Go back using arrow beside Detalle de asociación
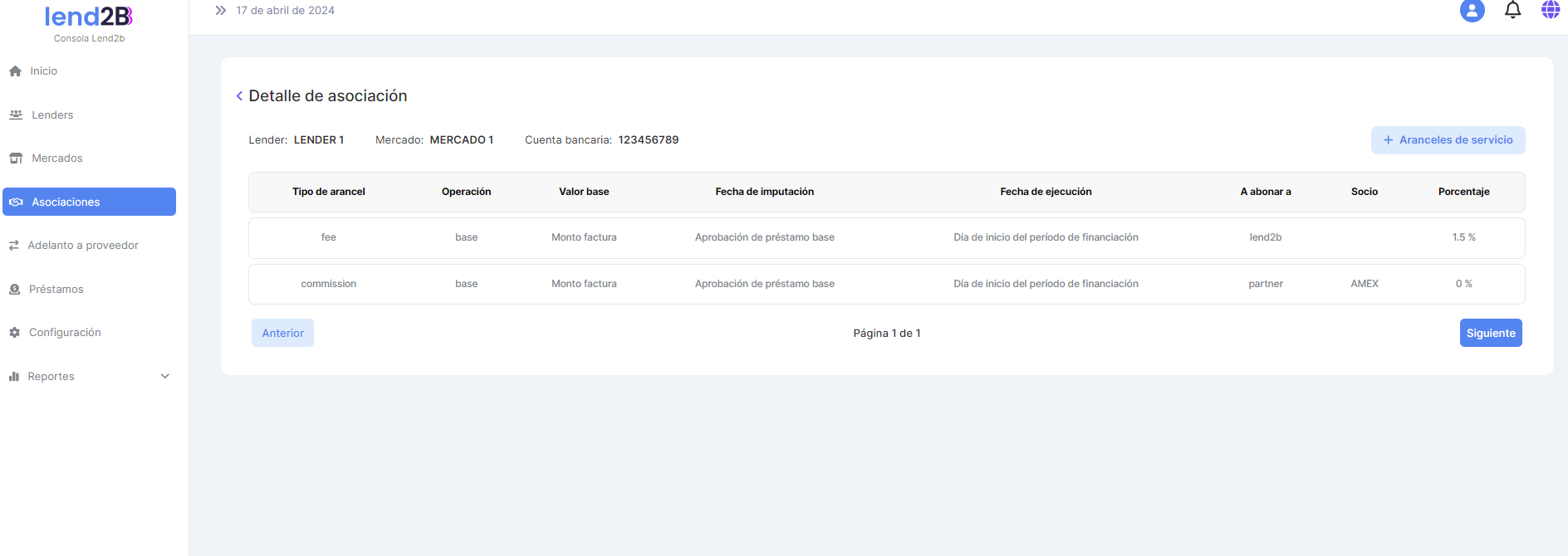The width and height of the screenshot is (1568, 556). tap(239, 96)
